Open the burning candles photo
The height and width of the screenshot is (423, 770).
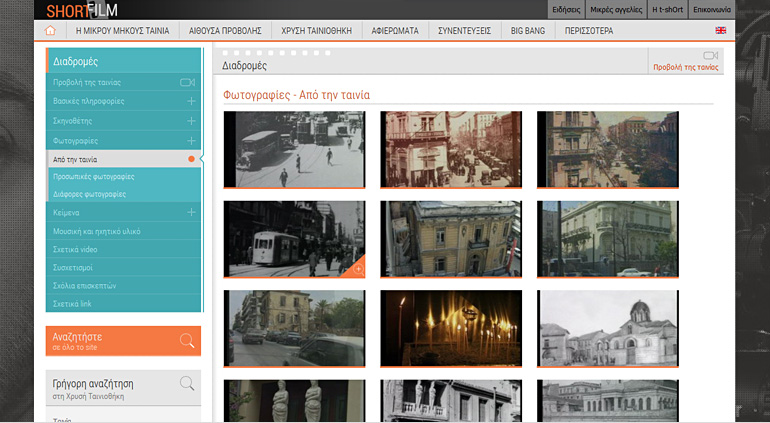coord(451,328)
